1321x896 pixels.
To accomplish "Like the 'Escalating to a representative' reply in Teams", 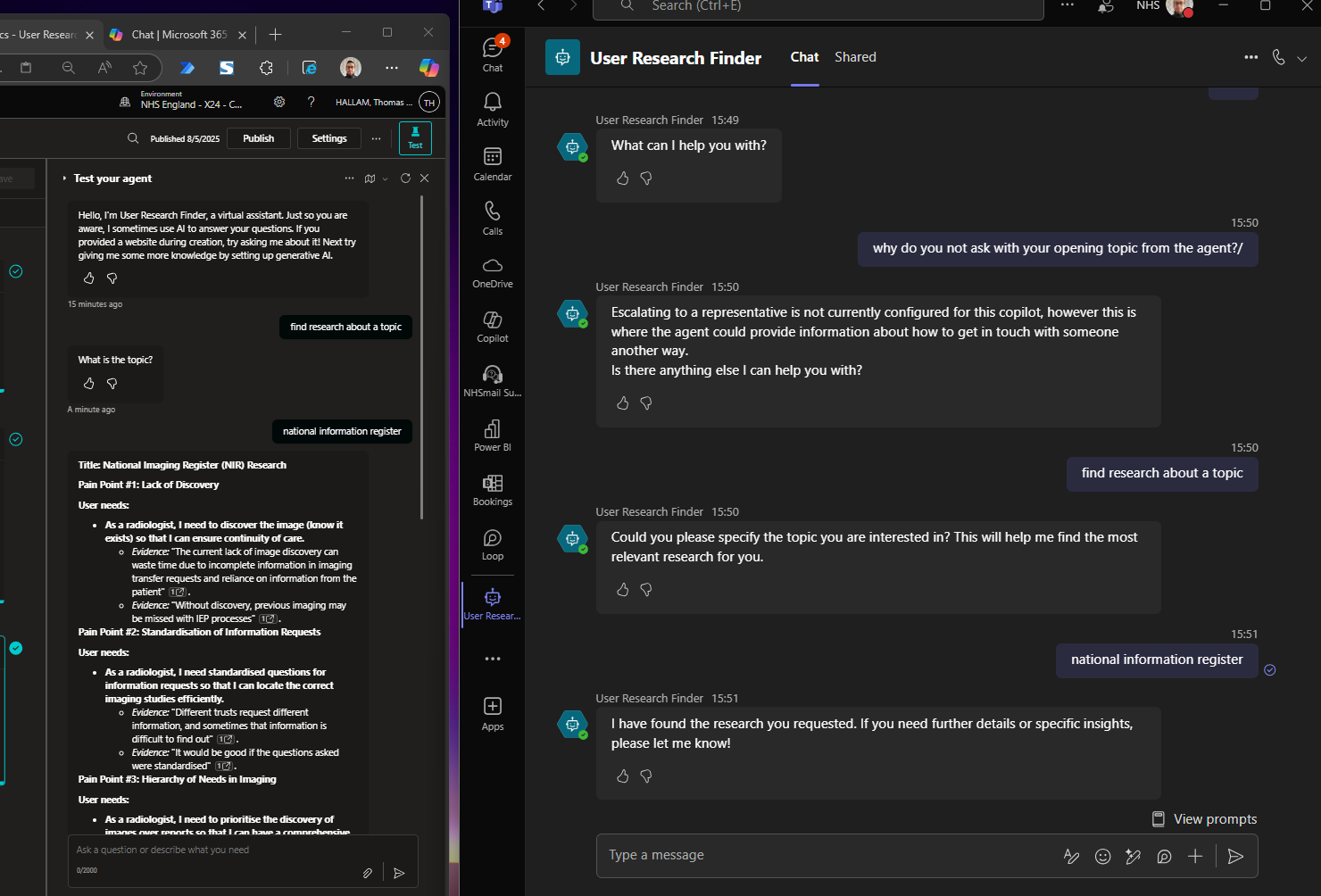I will coord(623,403).
